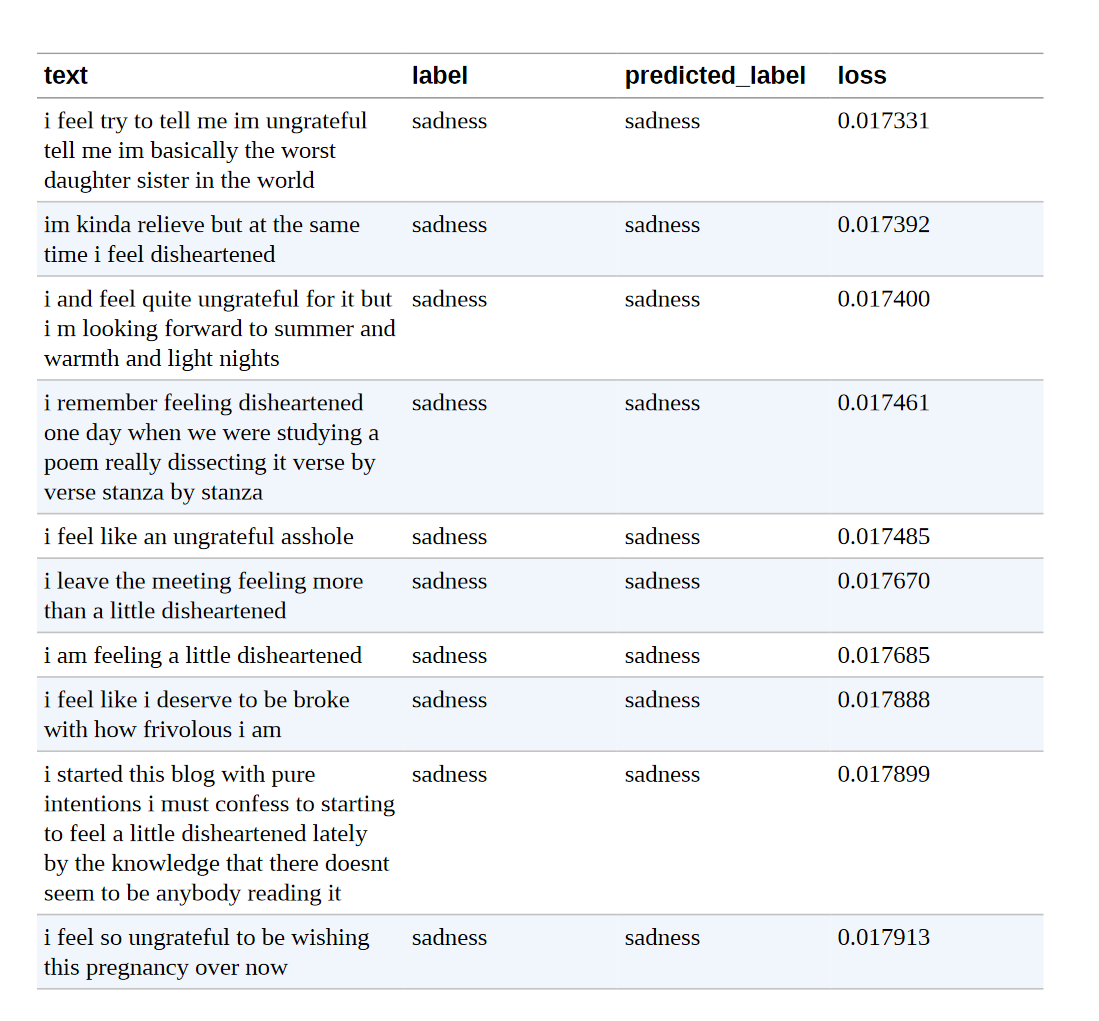Select loss value 0.017913
The height and width of the screenshot is (1021, 1099).
click(883, 937)
